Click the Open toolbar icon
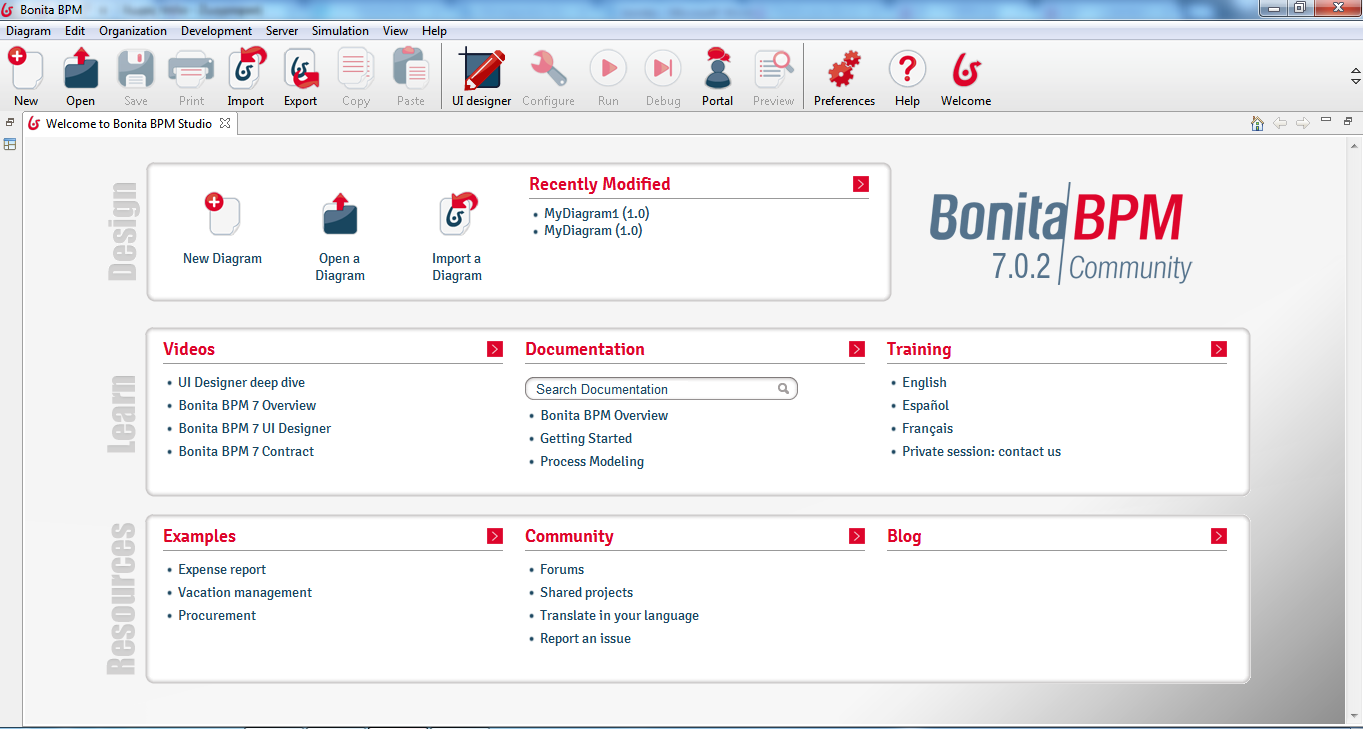Screen dimensions: 1363x729 coord(81,69)
